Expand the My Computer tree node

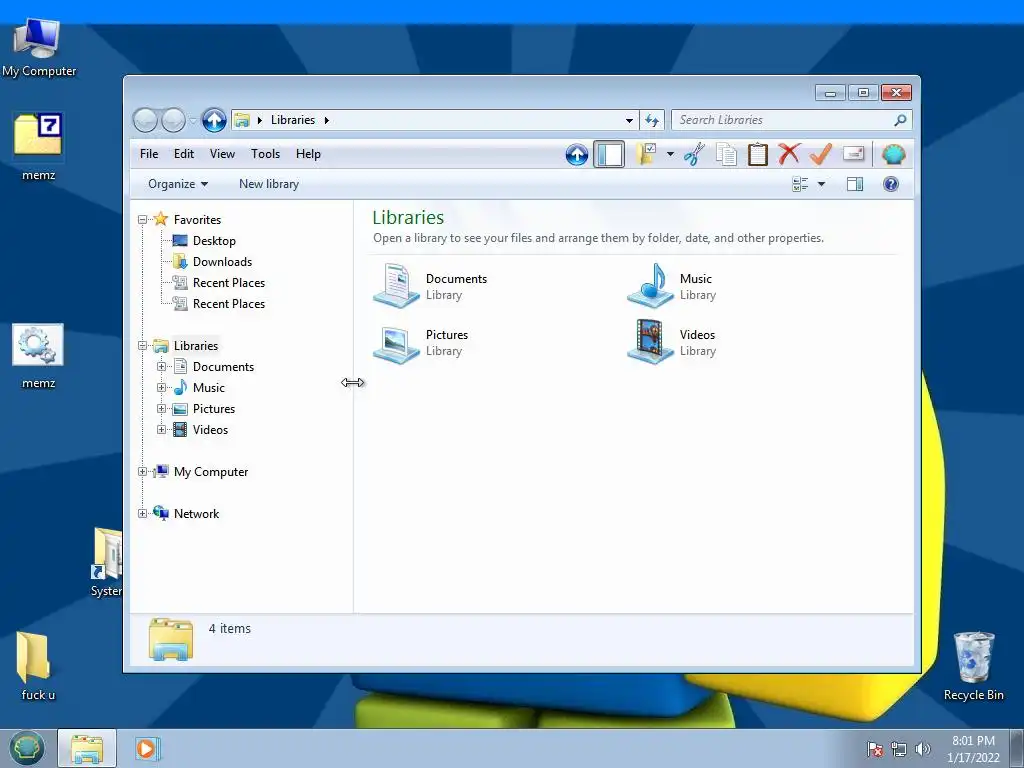pyautogui.click(x=142, y=472)
